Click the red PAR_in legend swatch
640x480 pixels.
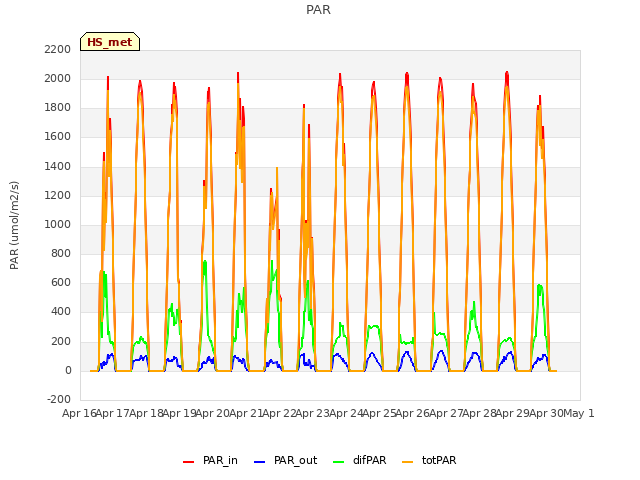tap(188, 462)
